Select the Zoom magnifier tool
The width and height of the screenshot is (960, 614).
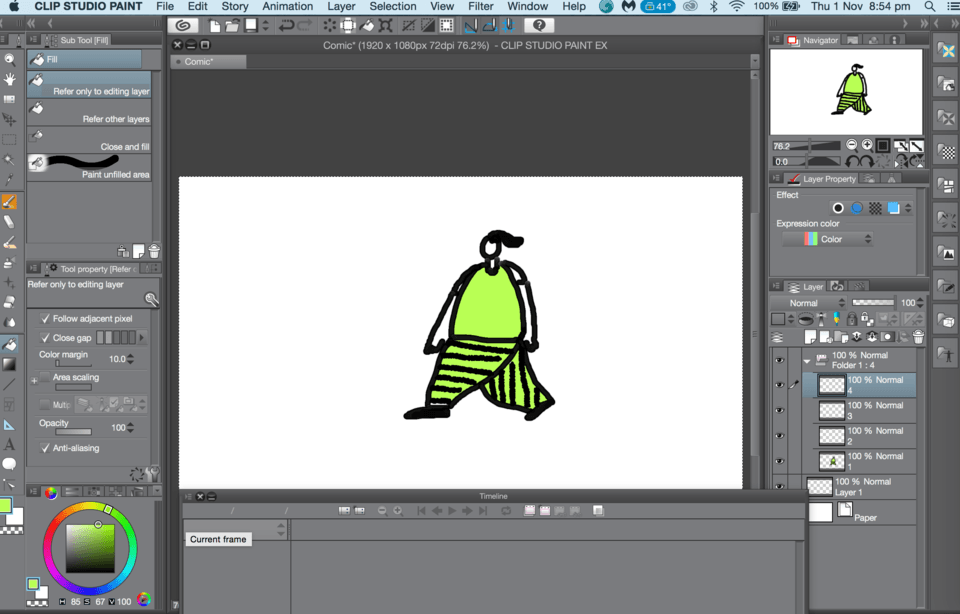point(9,58)
